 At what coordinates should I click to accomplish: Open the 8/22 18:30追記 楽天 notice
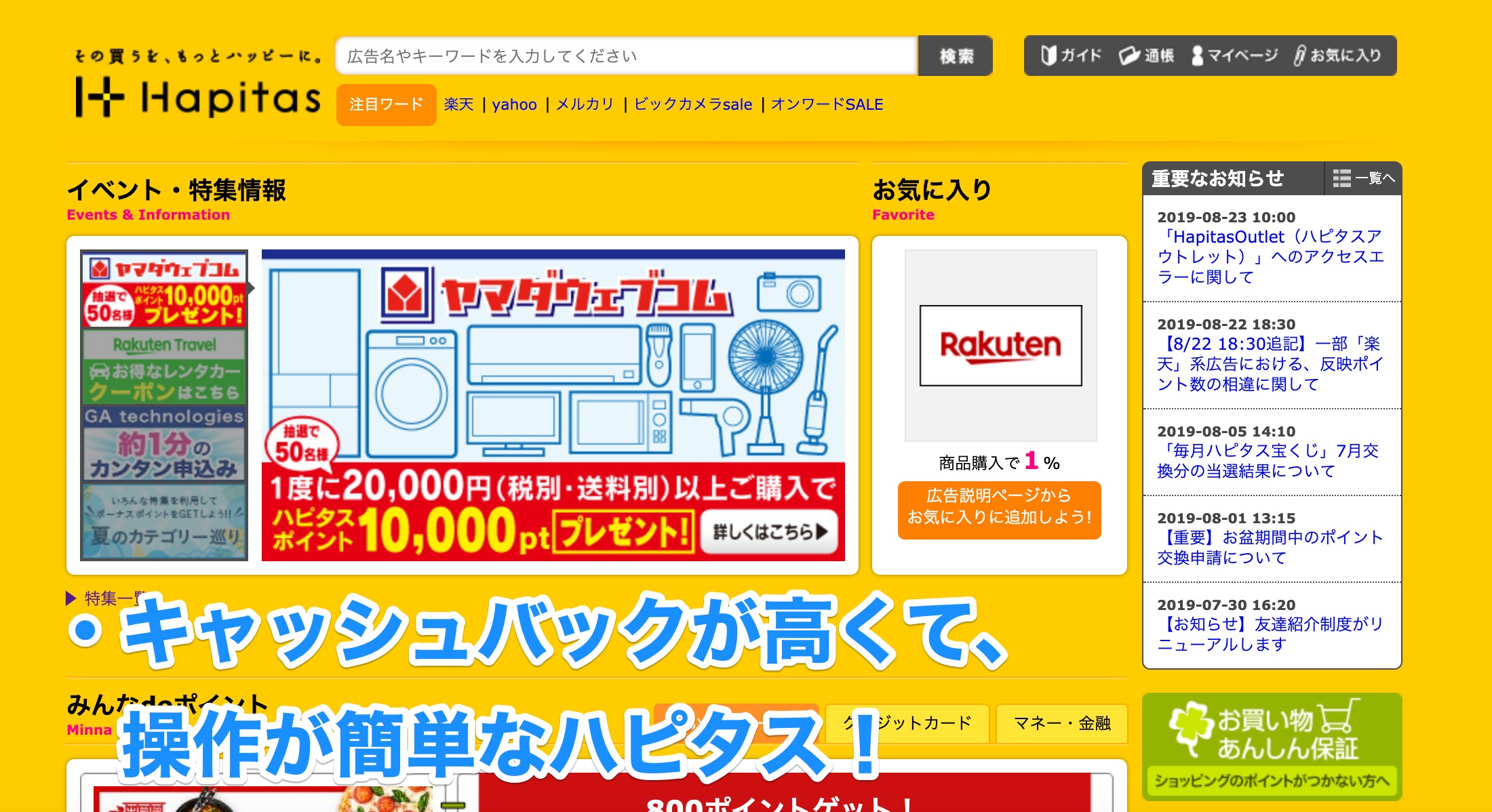(x=1271, y=364)
